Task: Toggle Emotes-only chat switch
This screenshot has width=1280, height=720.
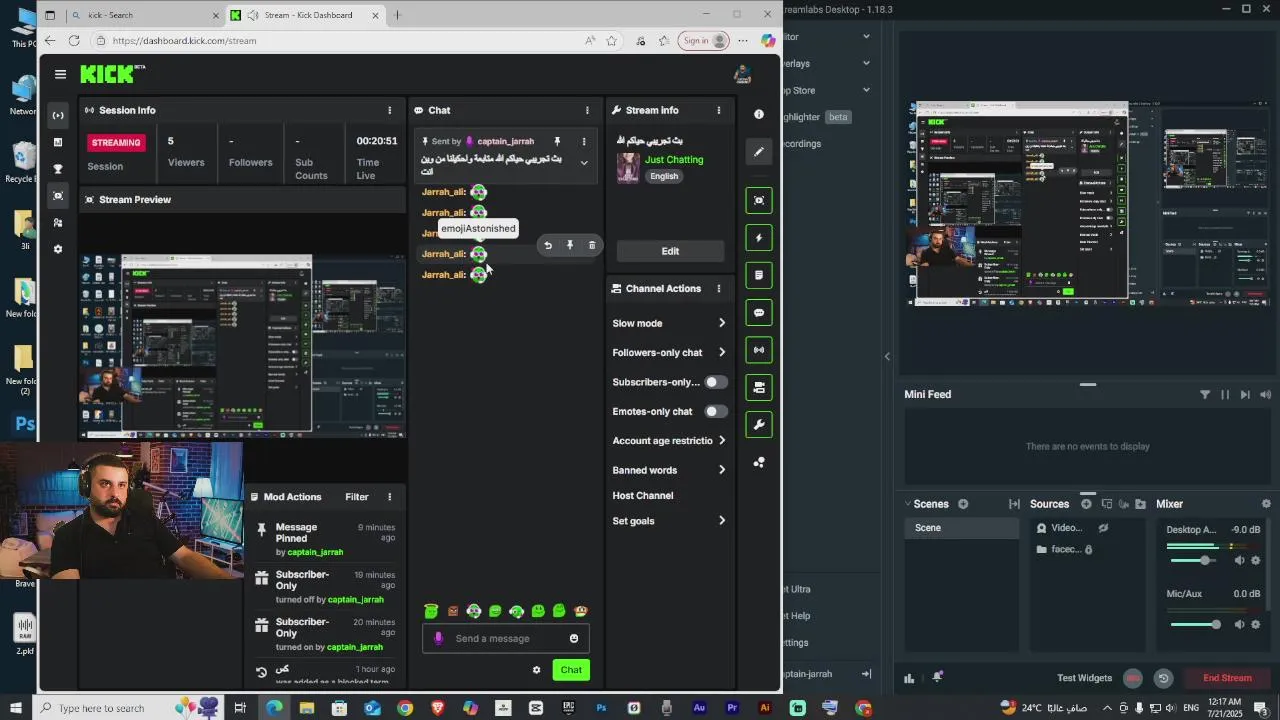Action: coord(716,411)
